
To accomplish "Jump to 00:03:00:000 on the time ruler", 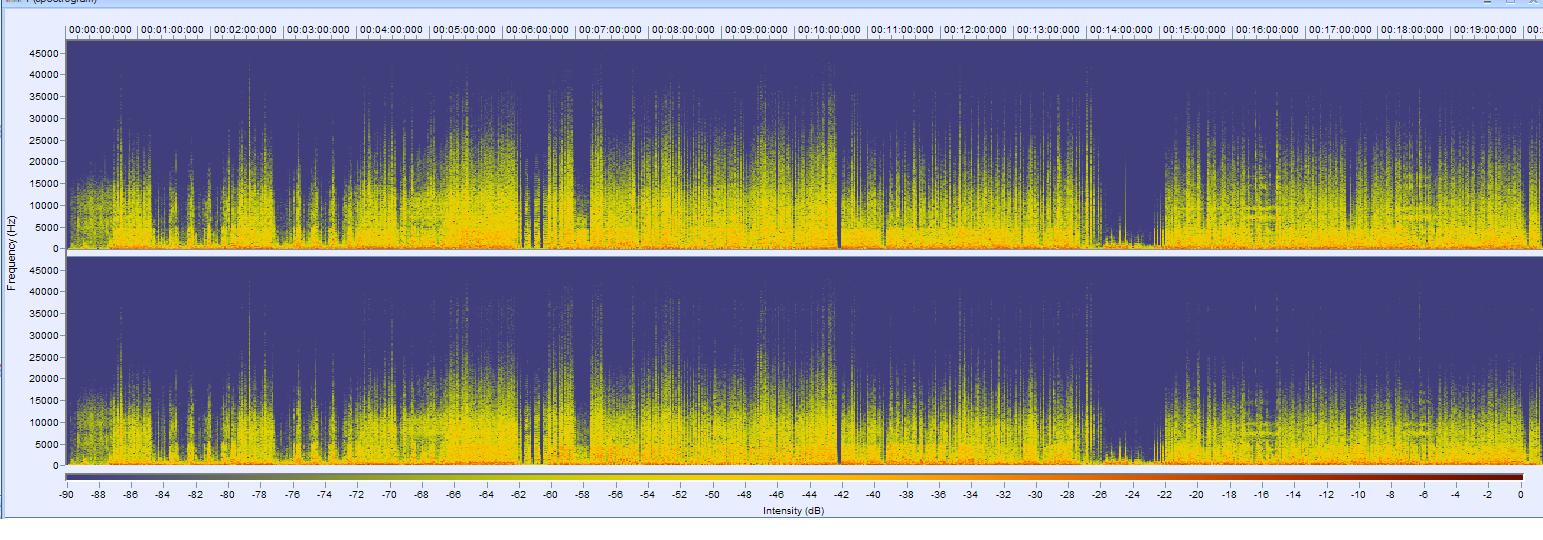I will (x=319, y=30).
